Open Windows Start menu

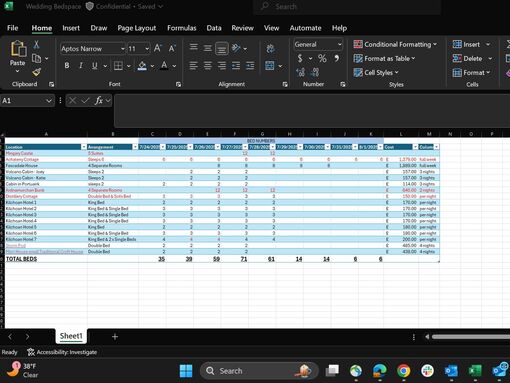tap(186, 371)
